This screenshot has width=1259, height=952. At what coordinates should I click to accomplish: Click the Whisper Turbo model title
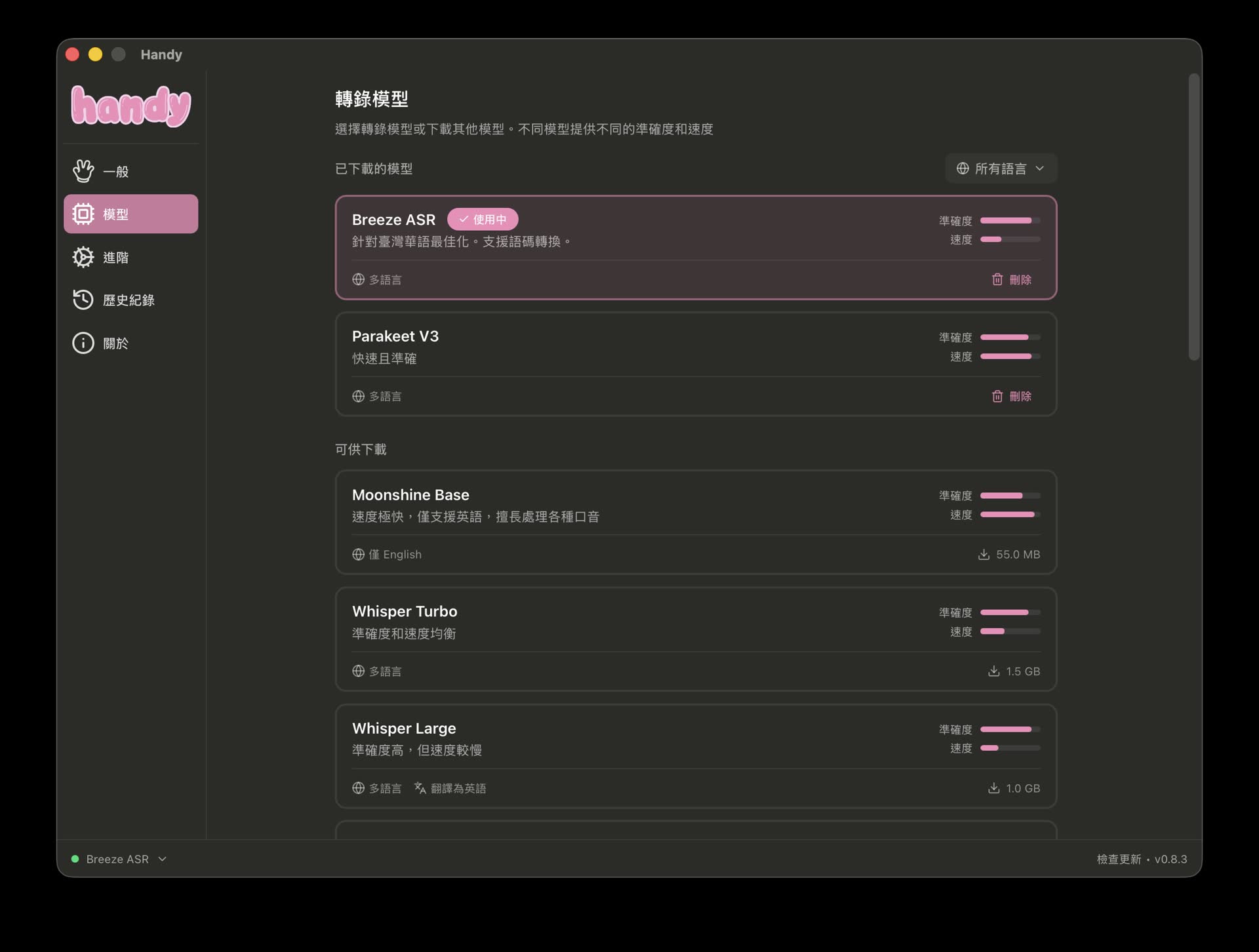[405, 612]
